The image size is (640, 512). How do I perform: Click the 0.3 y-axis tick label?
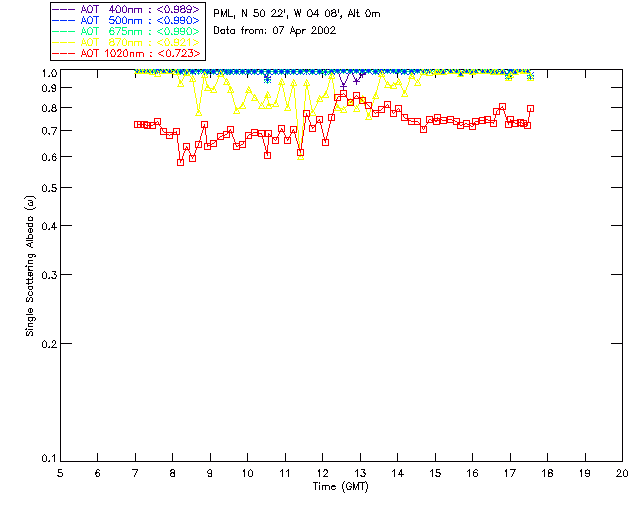coord(49,275)
